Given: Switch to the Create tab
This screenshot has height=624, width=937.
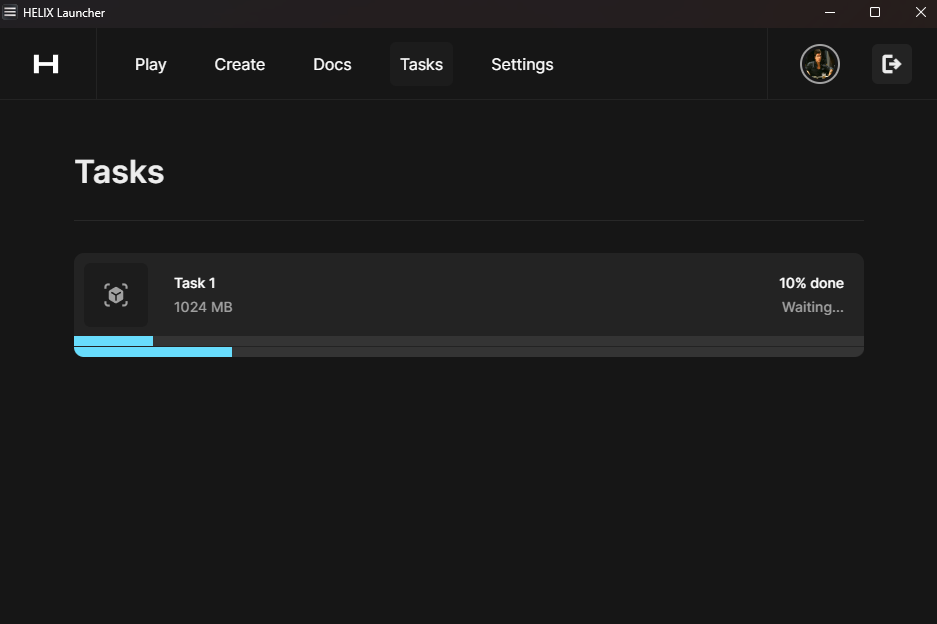Looking at the screenshot, I should (x=239, y=64).
